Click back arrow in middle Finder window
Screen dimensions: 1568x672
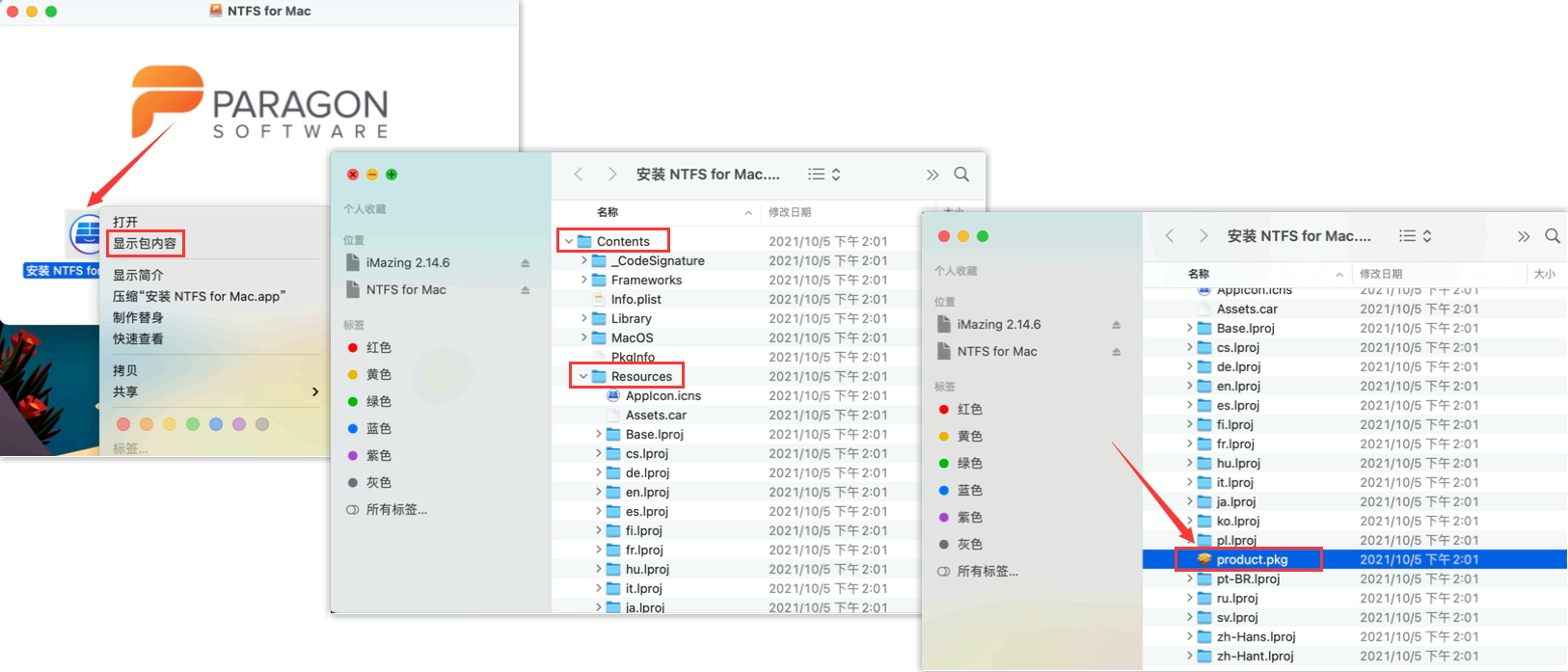pyautogui.click(x=579, y=175)
